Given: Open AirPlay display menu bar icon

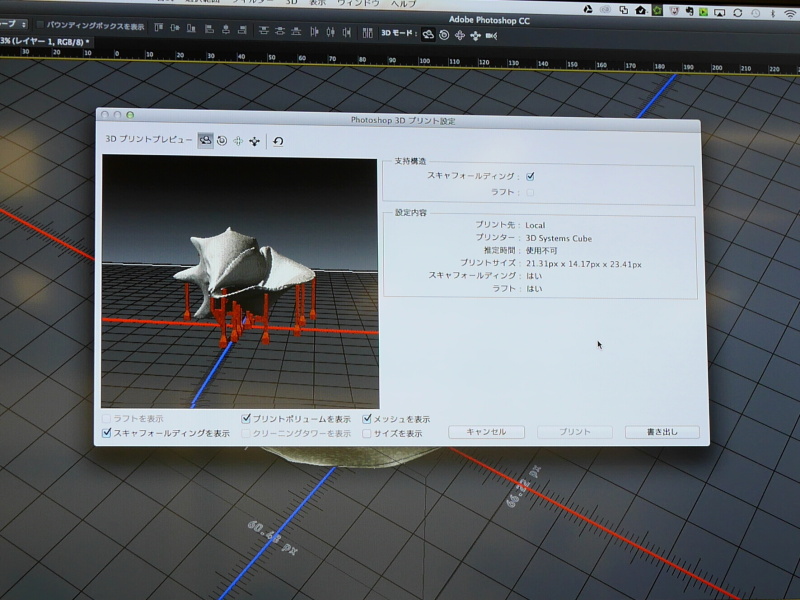Looking at the screenshot, I should tap(719, 13).
